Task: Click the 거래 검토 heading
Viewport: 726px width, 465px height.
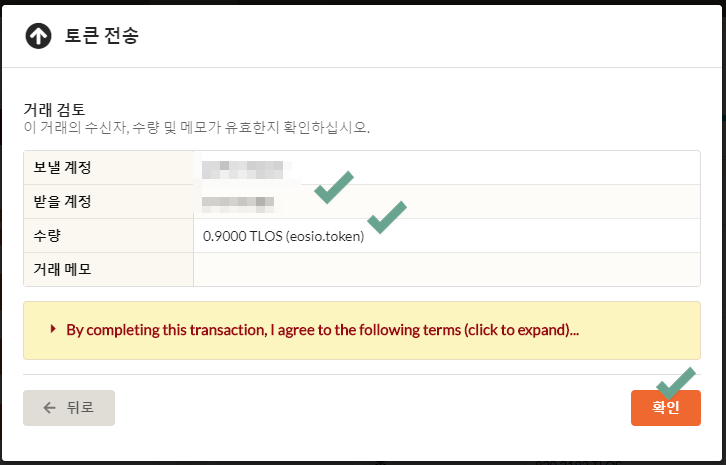Action: pyautogui.click(x=54, y=109)
